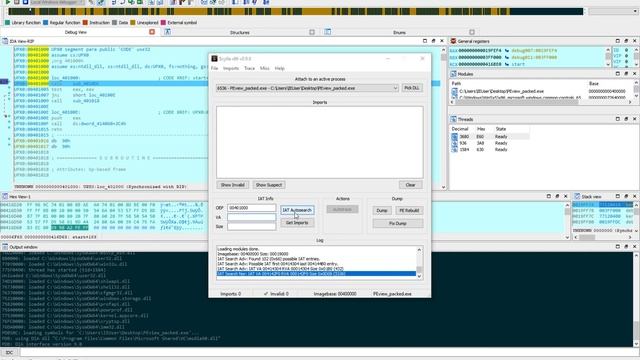Click the Terminate process stop icon in toolbar

[x=25, y=2]
